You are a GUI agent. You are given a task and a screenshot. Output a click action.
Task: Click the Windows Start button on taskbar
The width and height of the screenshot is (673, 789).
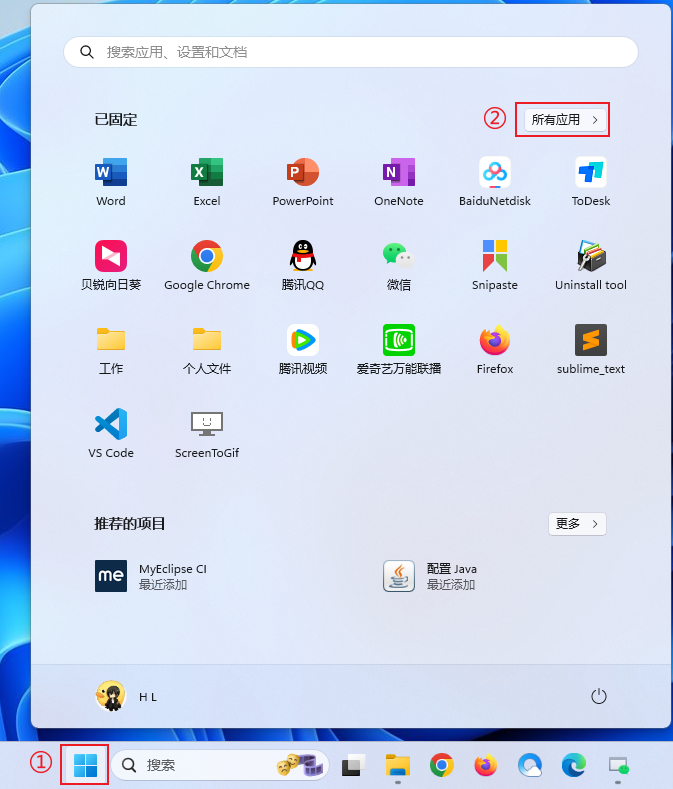pos(85,765)
